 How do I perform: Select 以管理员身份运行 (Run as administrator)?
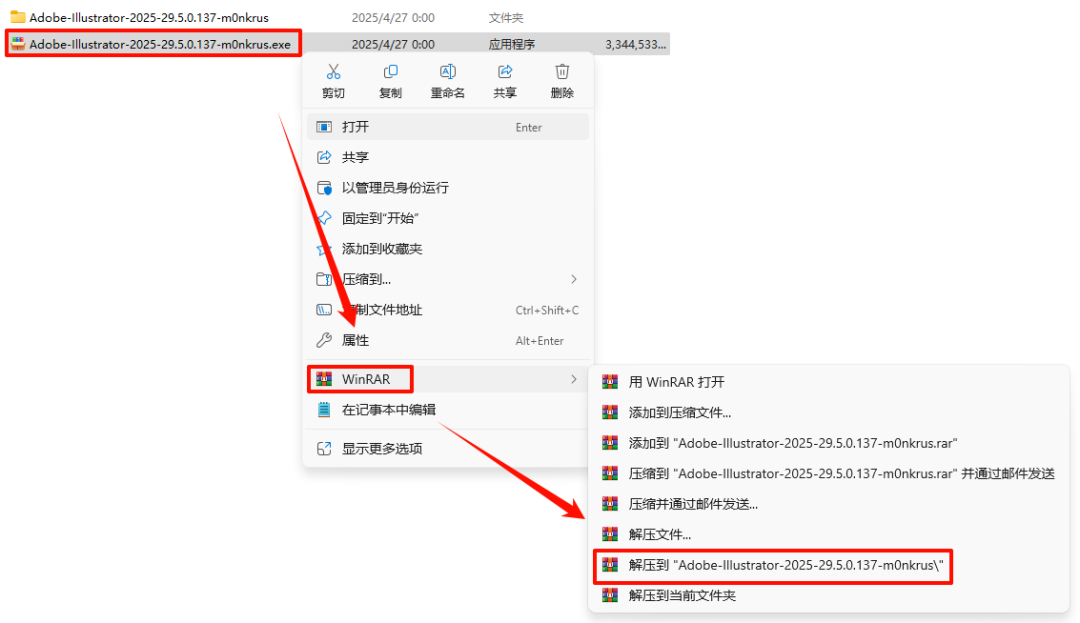click(448, 188)
